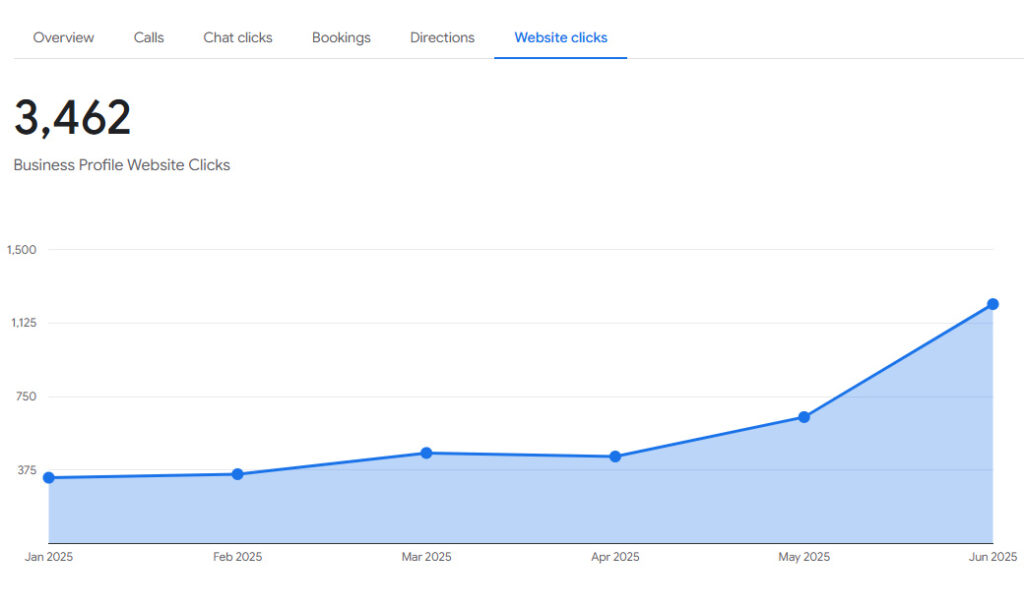
Task: Click the Mar 2025 x-axis label
Action: tap(426, 557)
